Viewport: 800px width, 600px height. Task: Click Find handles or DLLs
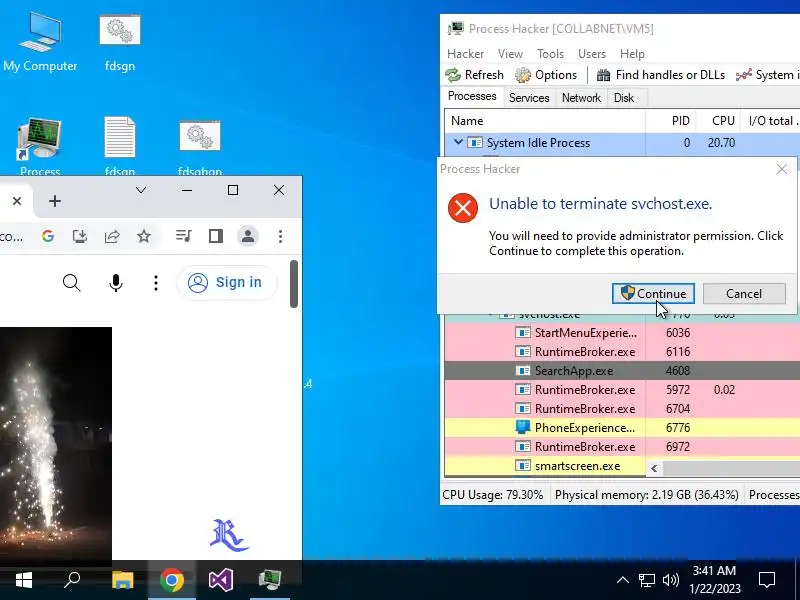(661, 75)
